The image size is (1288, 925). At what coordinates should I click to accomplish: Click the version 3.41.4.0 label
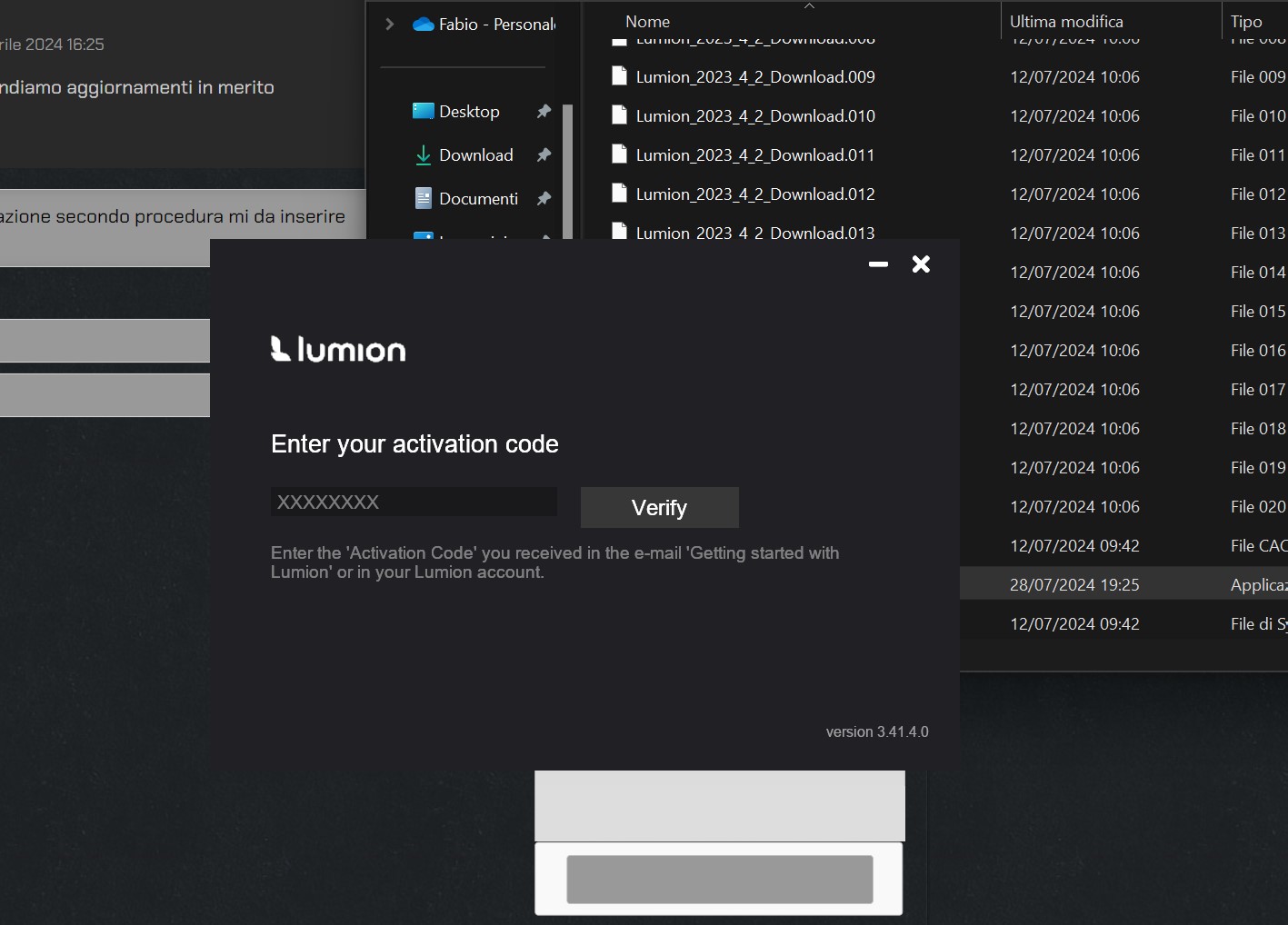[877, 731]
